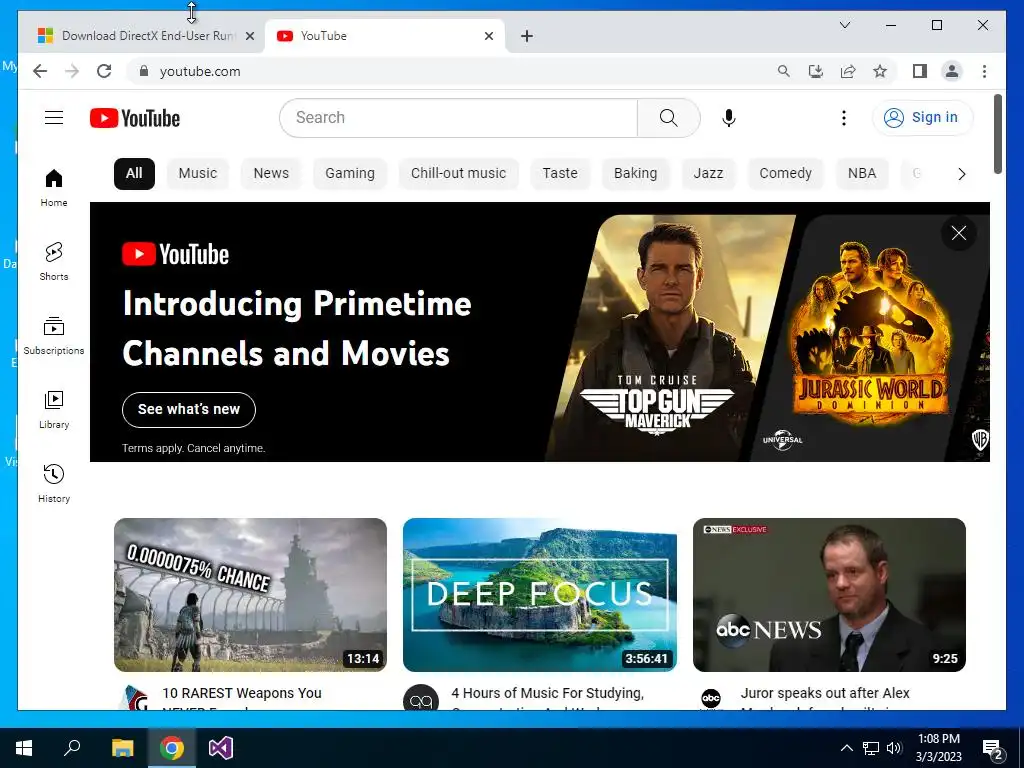This screenshot has height=768, width=1024.
Task: Filter by the Music chip
Action: (x=197, y=173)
